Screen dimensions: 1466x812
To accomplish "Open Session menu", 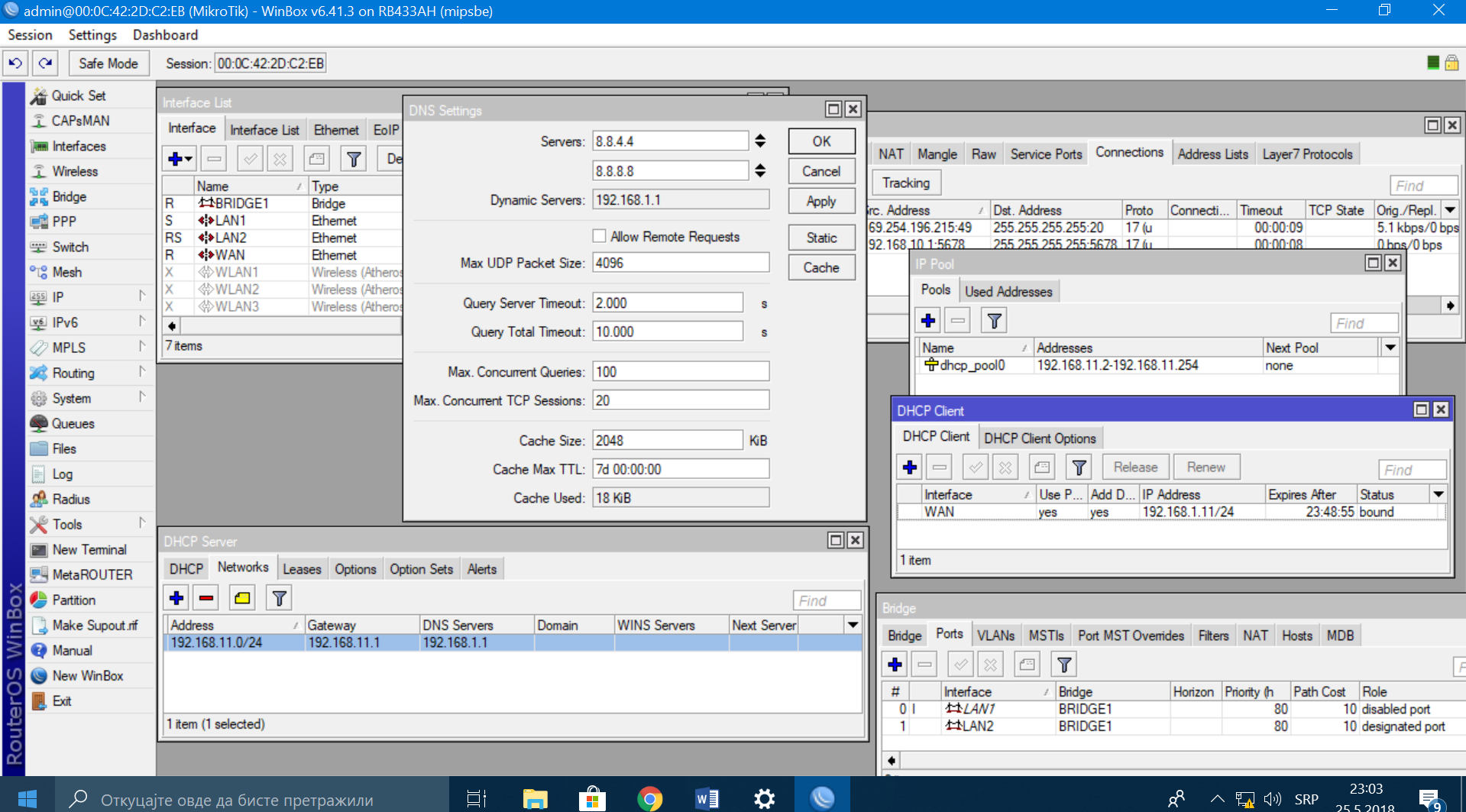I will coord(30,34).
